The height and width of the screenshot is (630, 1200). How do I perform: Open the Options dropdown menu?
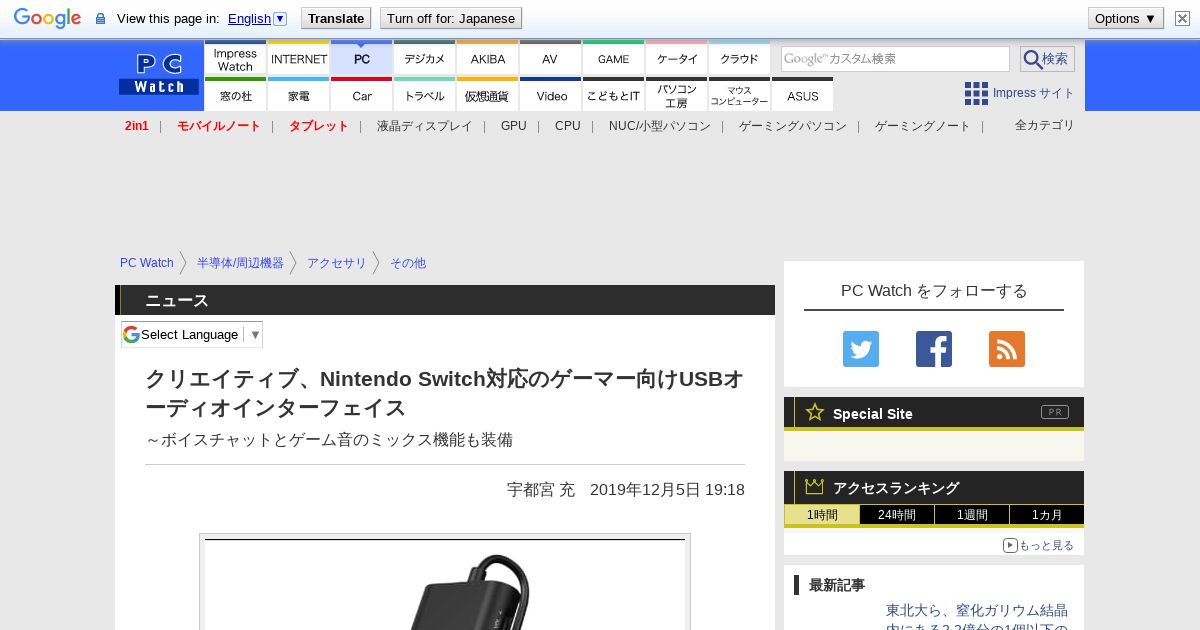point(1125,18)
